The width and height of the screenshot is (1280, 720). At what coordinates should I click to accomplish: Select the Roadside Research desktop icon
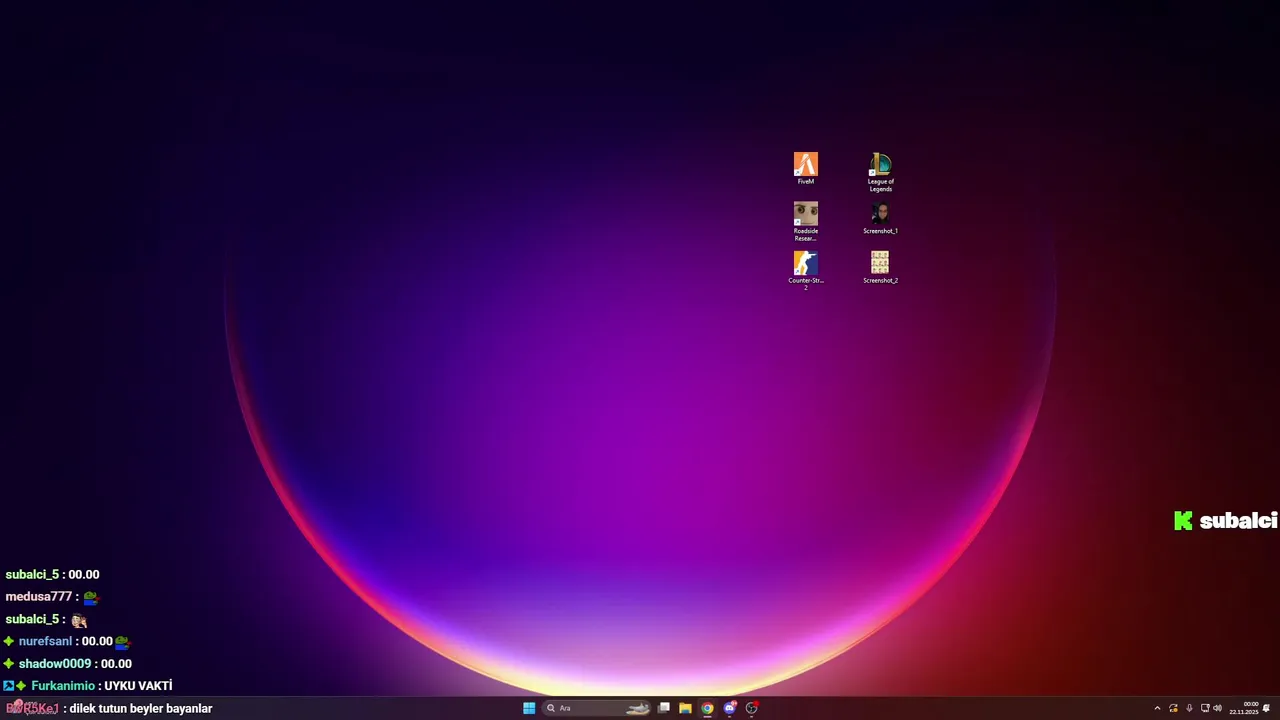806,221
